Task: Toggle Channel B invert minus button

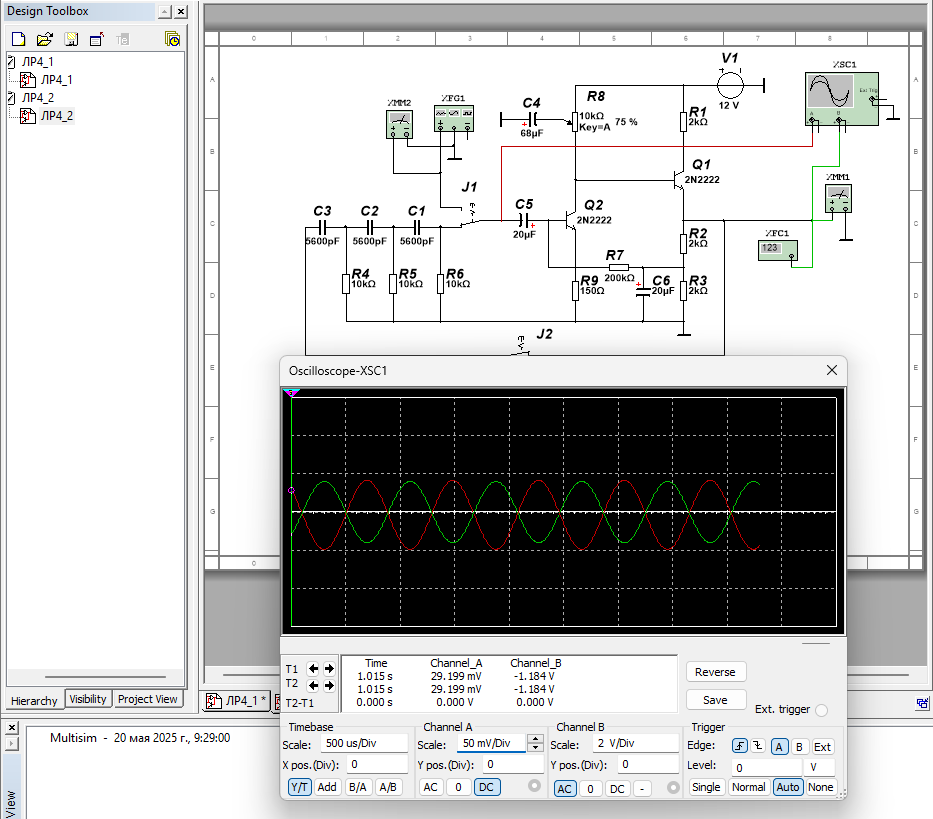Action: click(x=641, y=789)
